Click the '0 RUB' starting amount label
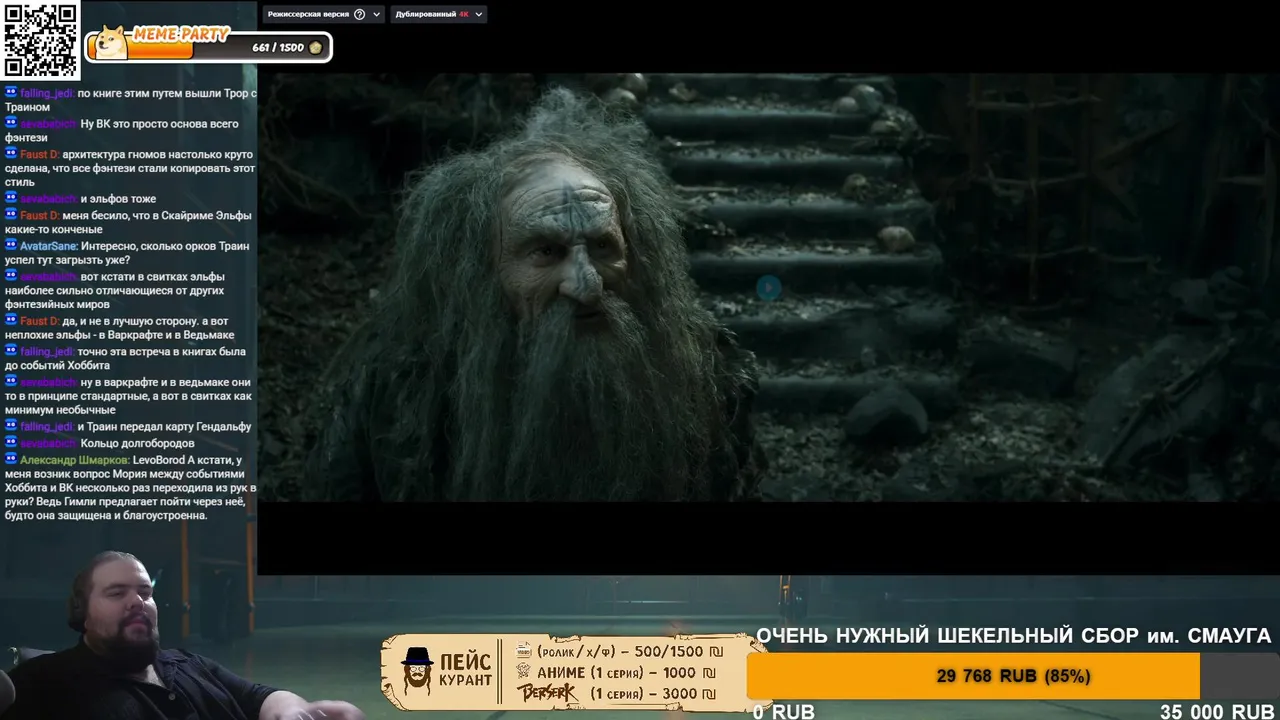This screenshot has height=720, width=1280. [x=784, y=712]
